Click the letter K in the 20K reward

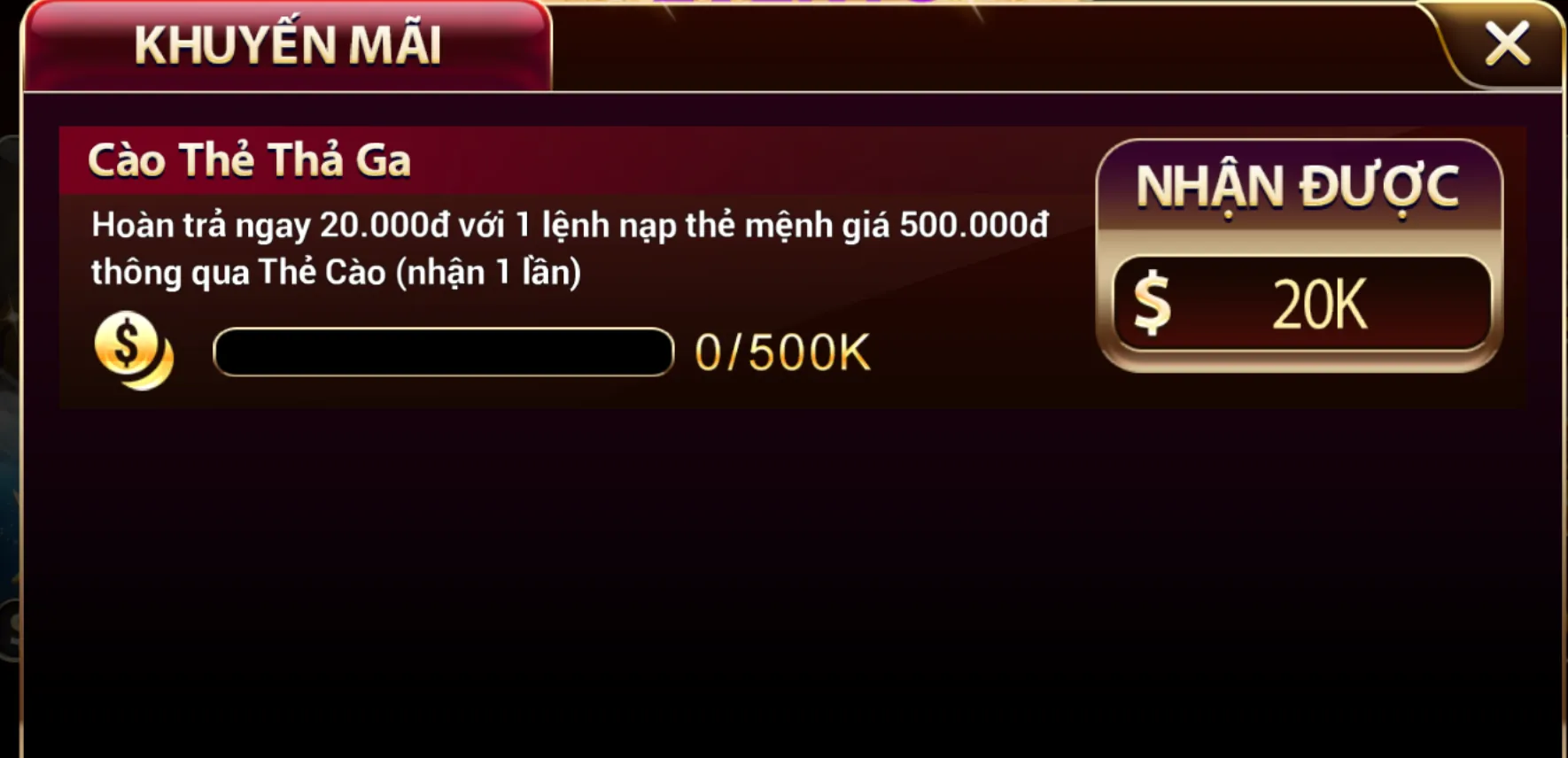1347,306
